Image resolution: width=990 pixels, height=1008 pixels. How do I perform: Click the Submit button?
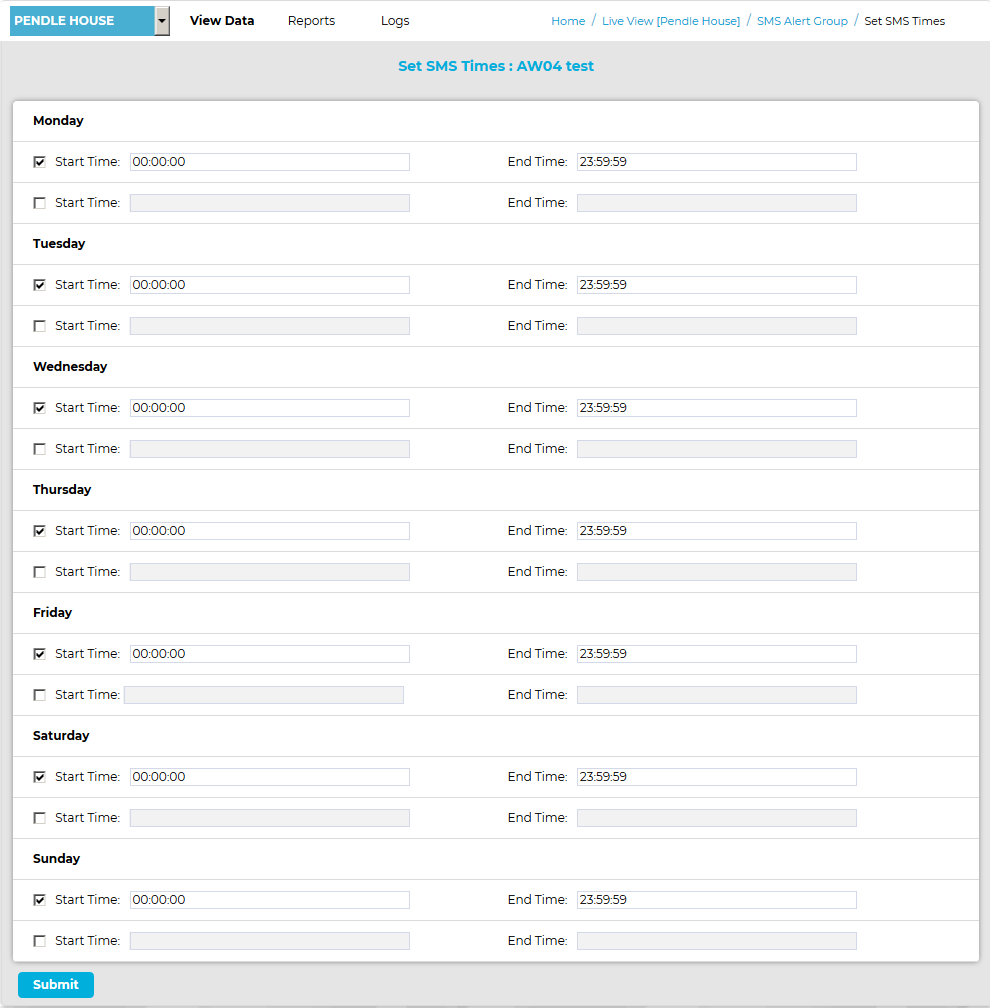coord(56,984)
